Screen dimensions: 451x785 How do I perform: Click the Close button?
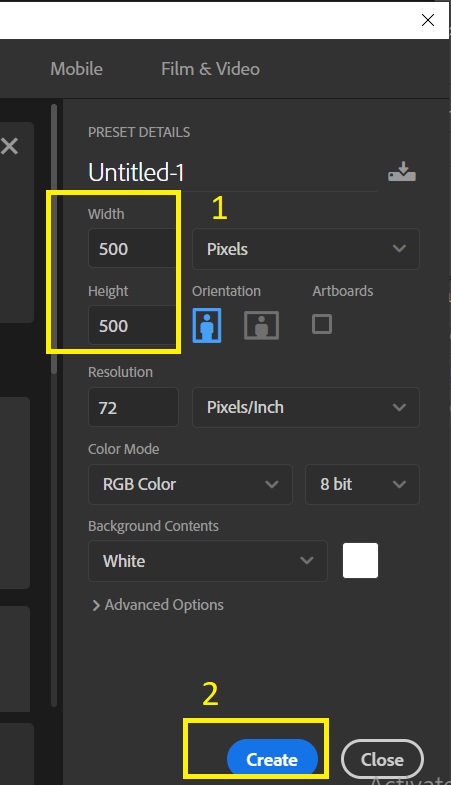tap(382, 759)
